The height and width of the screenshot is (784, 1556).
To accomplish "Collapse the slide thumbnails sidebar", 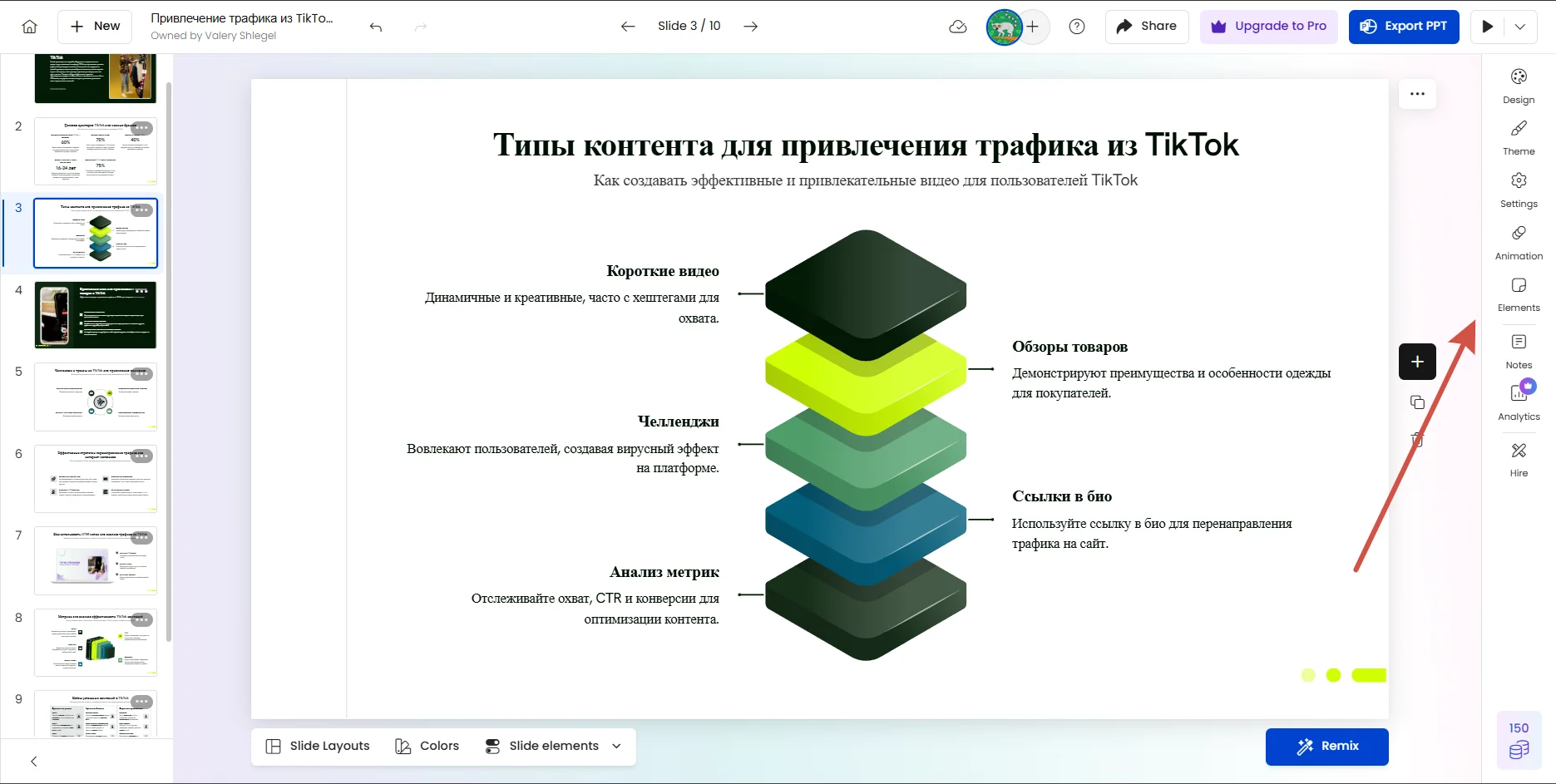I will point(34,762).
